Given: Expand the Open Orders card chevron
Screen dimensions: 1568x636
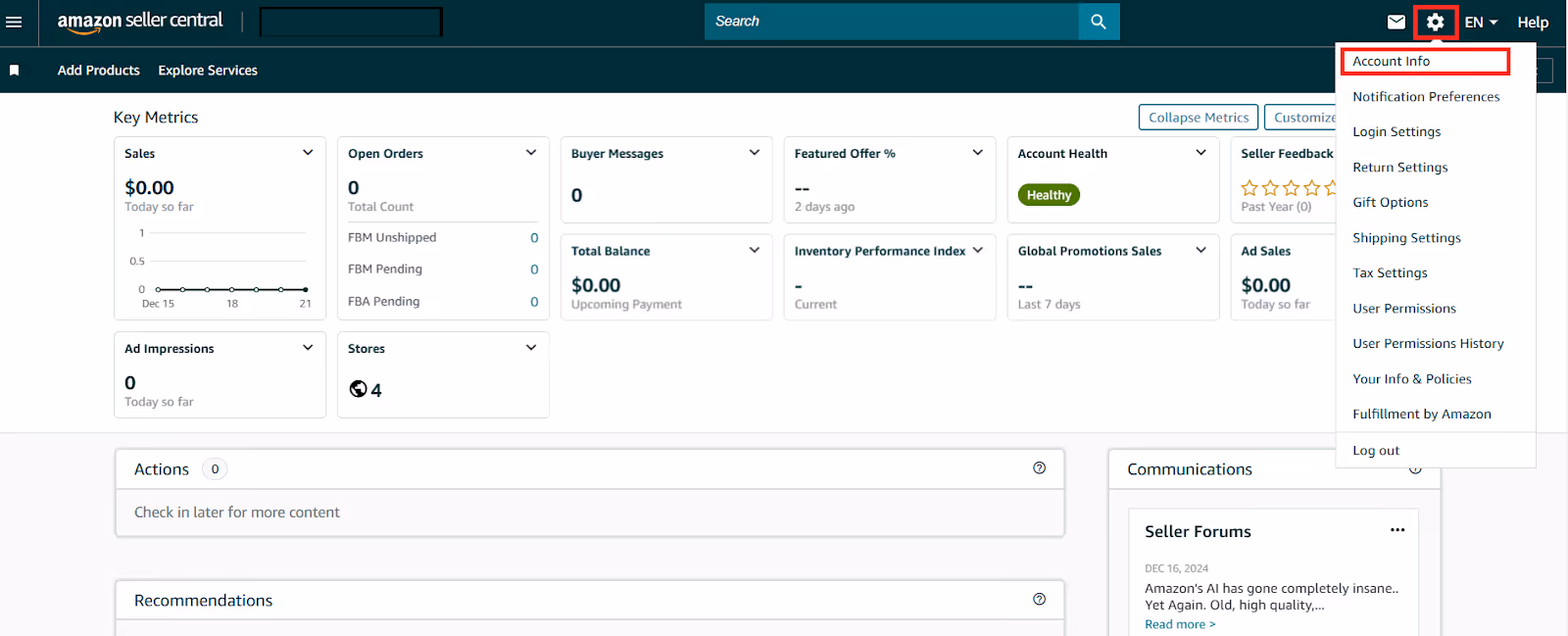Looking at the screenshot, I should coord(531,153).
